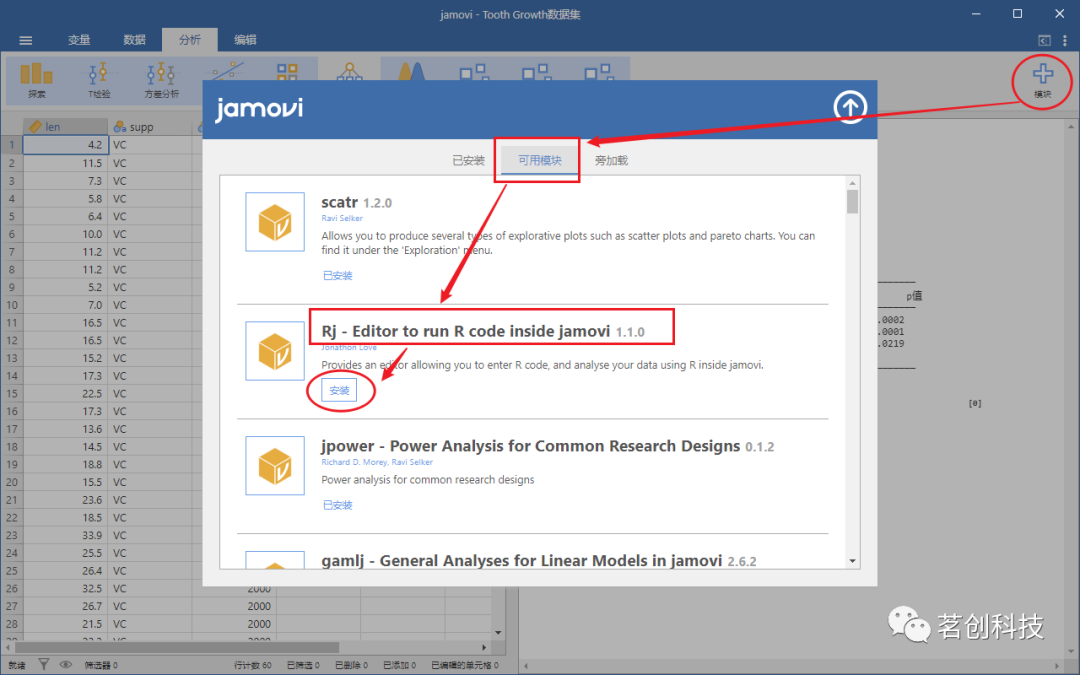This screenshot has width=1080, height=675.
Task: Toggle the sidebar panel icon near top right
Action: (x=1042, y=40)
